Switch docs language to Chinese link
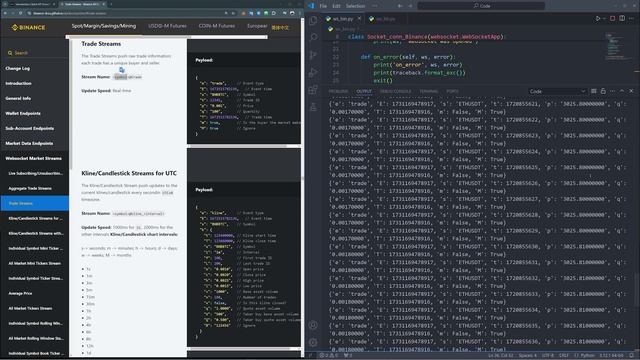The image size is (640, 360). coord(280,27)
